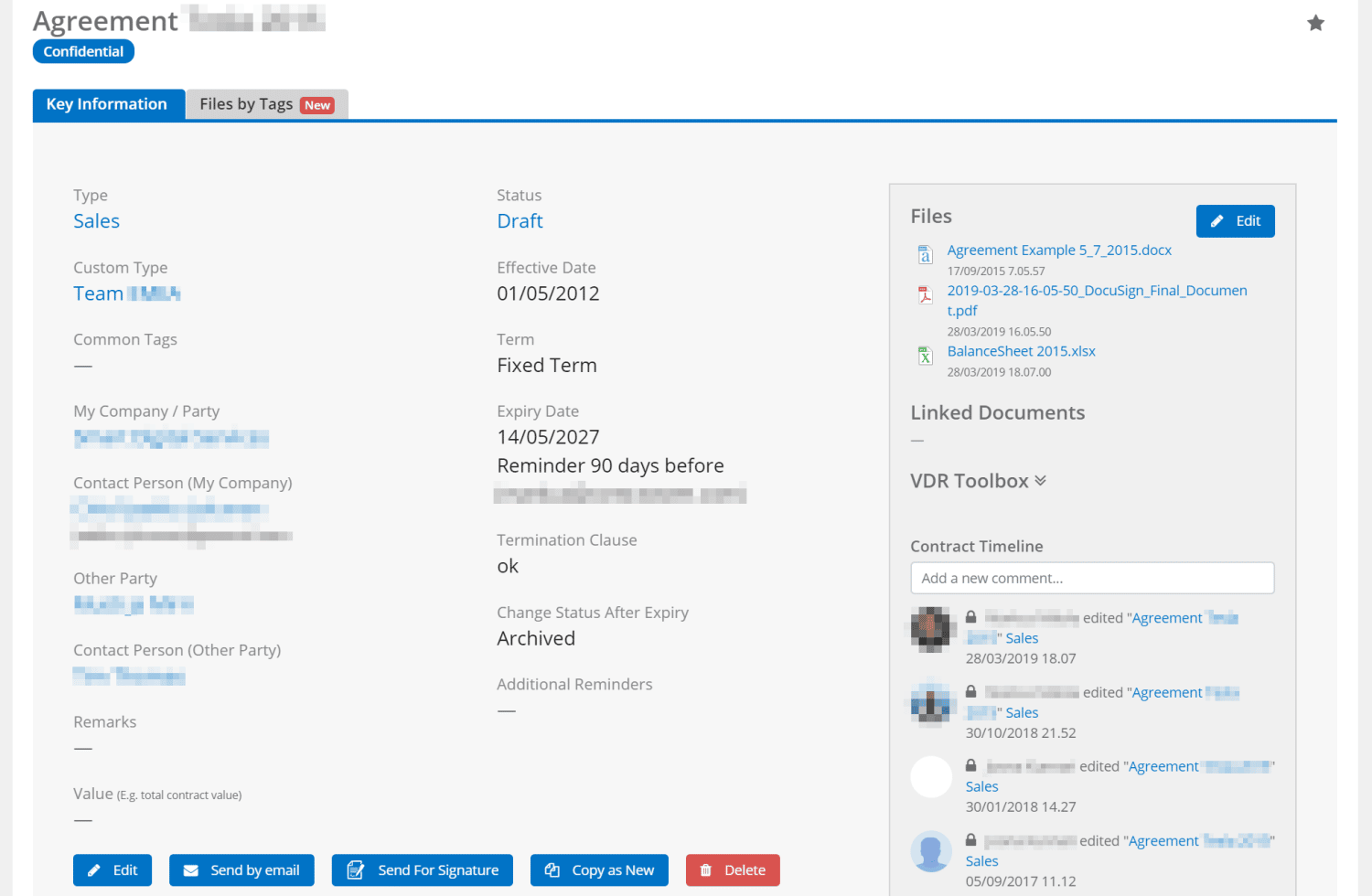Screen dimensions: 1372x896
Task: Click the Draft status link
Action: point(520,221)
